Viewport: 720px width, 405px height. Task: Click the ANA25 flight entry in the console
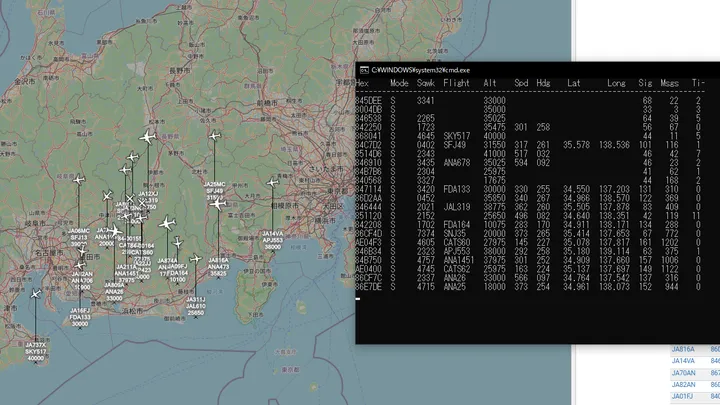(454, 287)
